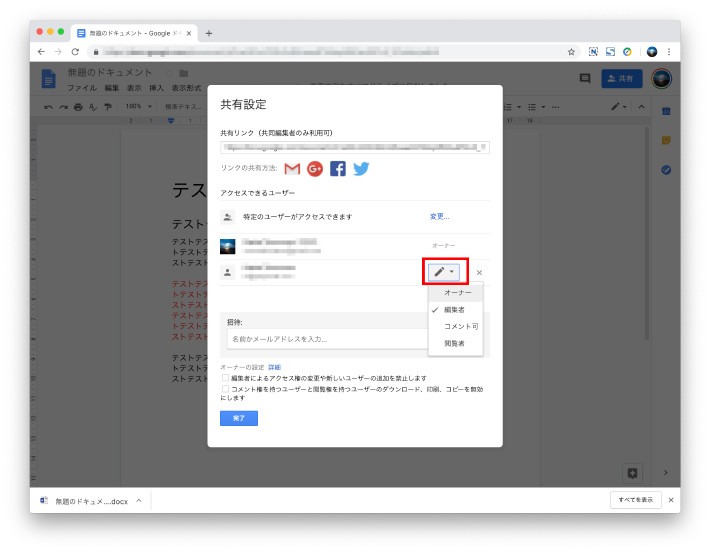The image size is (710, 552).
Task: Close the download bar with the X
Action: (671, 500)
